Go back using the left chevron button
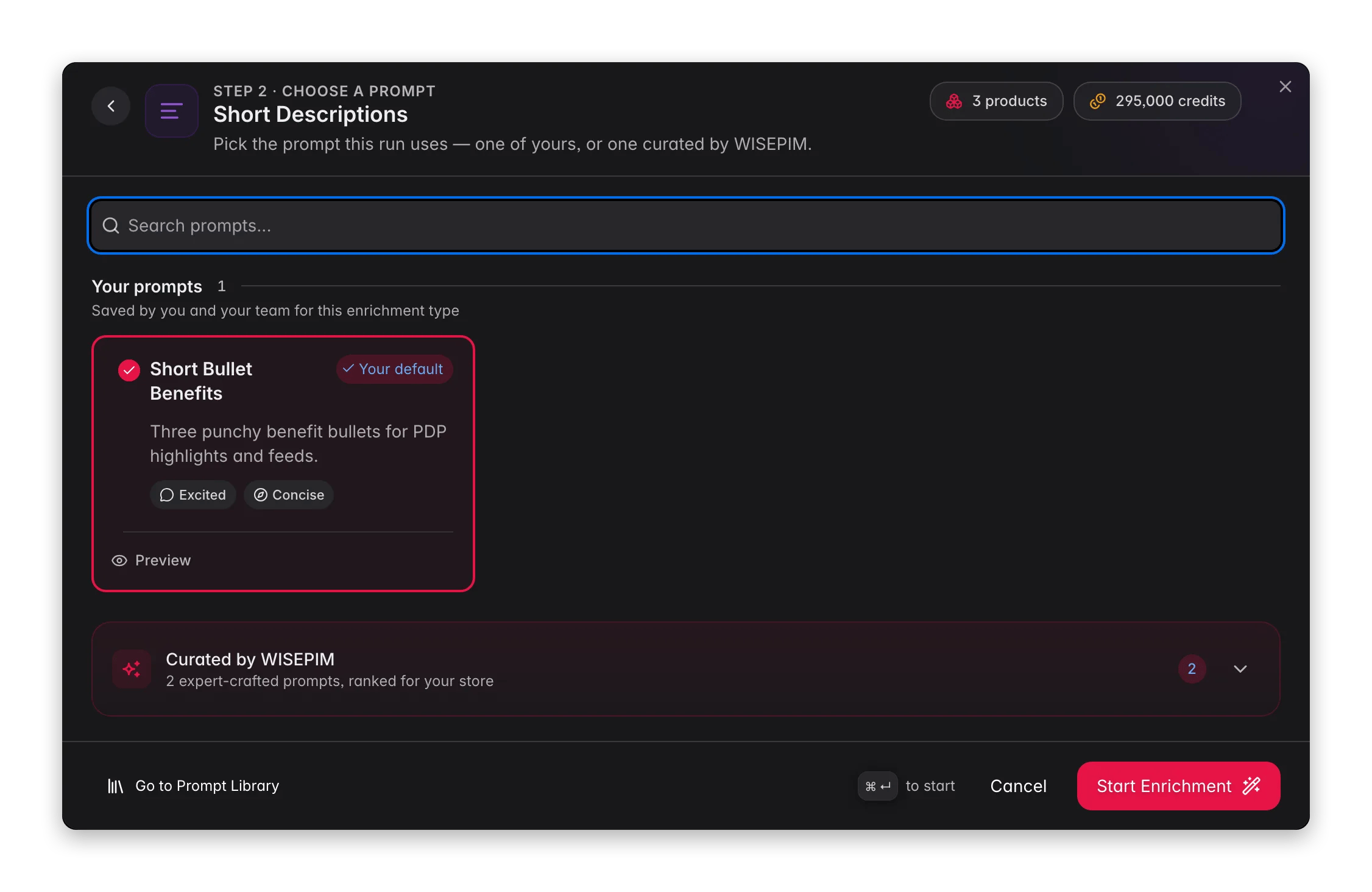This screenshot has height=892, width=1372. 110,106
